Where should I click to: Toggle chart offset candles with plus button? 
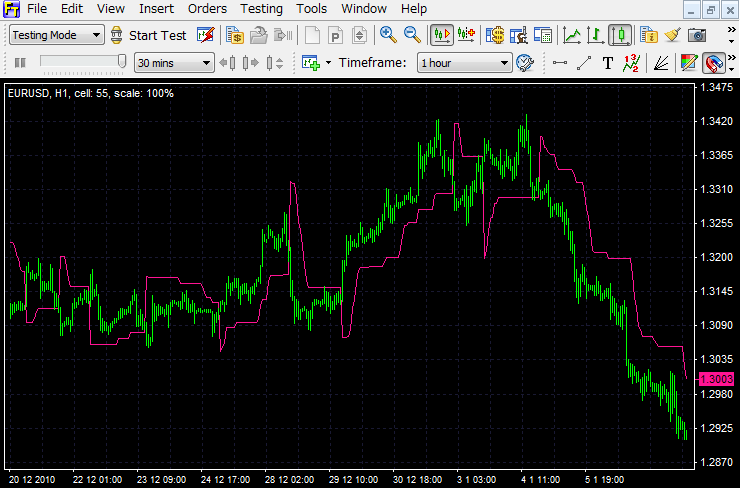(x=466, y=35)
